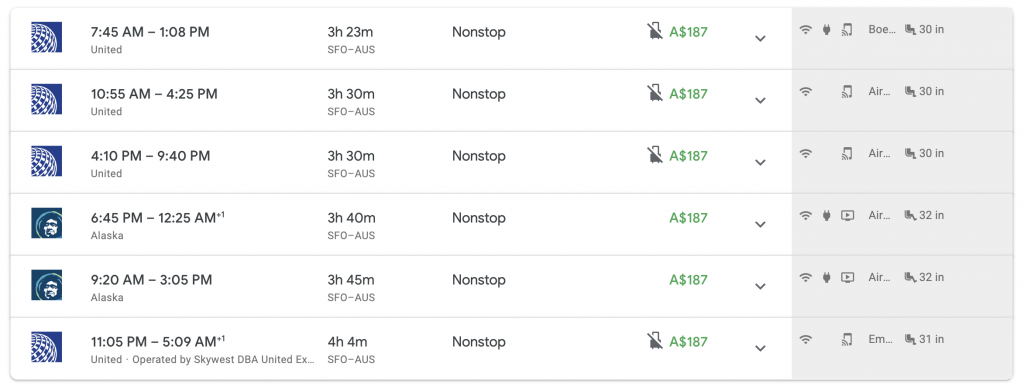Select the A$187 price on the 9:20 AM flight
This screenshot has width=1024, height=391.
[688, 279]
